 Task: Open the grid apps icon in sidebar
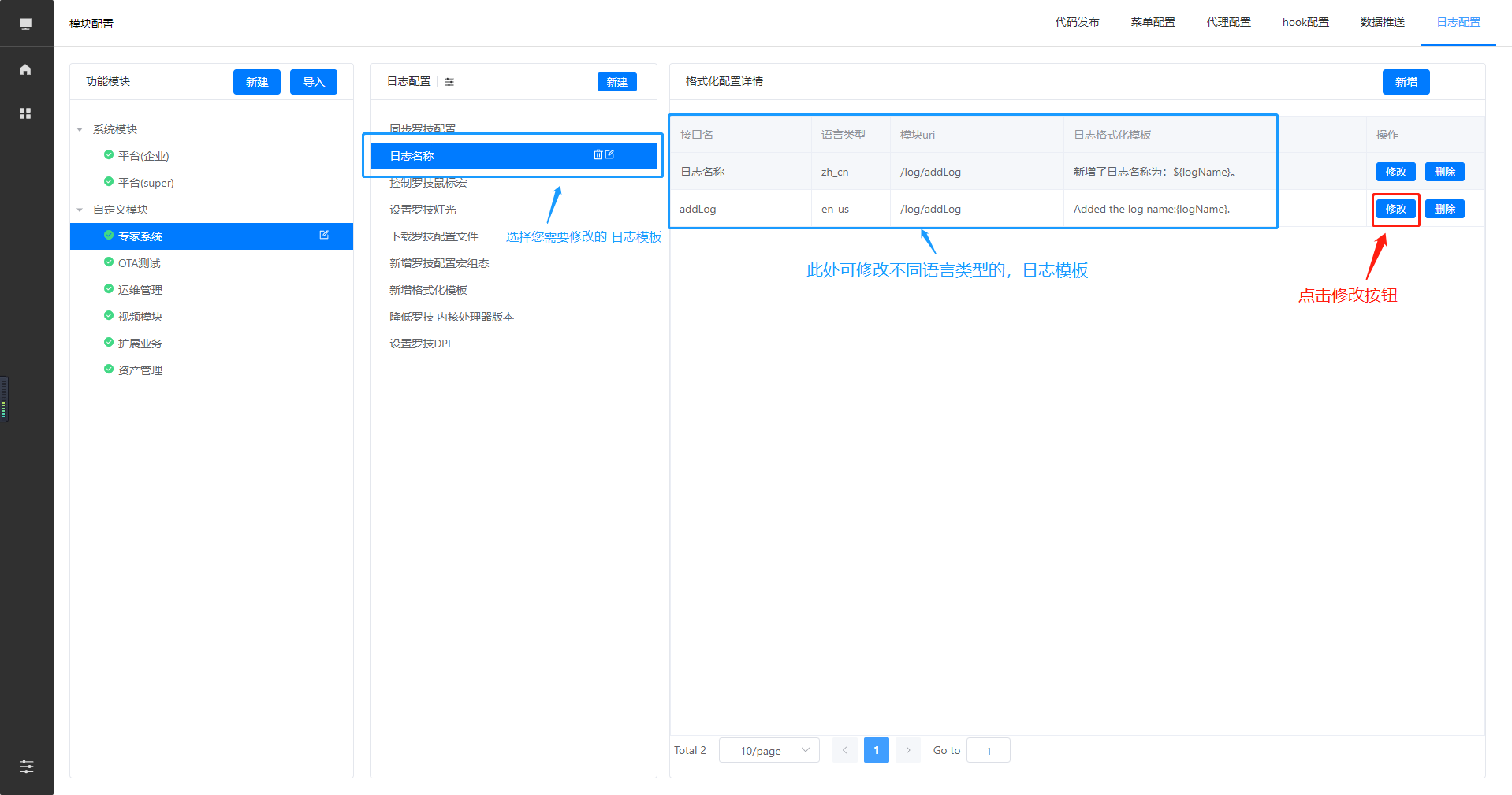point(25,113)
